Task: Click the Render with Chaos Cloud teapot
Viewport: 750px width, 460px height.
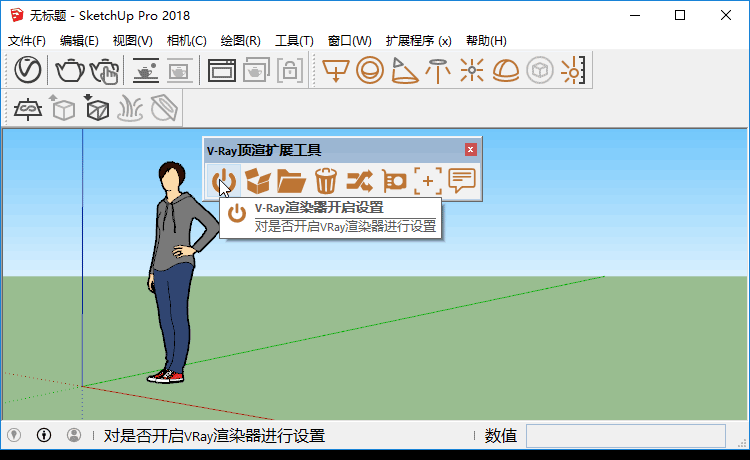Action: tap(145, 70)
